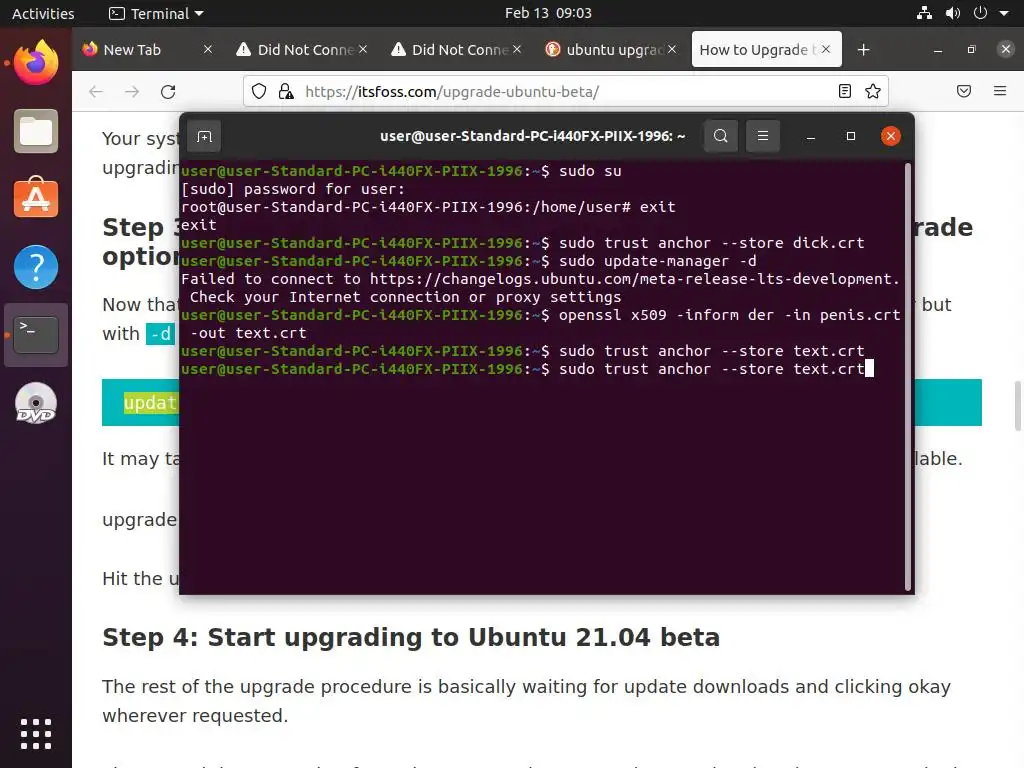Open Firefox from the dock
The image size is (1024, 768).
(x=36, y=63)
